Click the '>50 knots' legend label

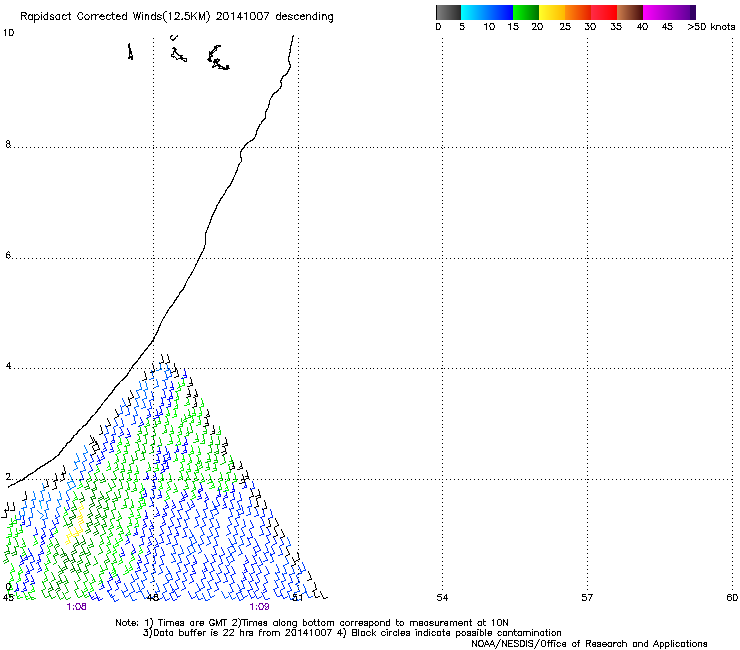tap(711, 27)
